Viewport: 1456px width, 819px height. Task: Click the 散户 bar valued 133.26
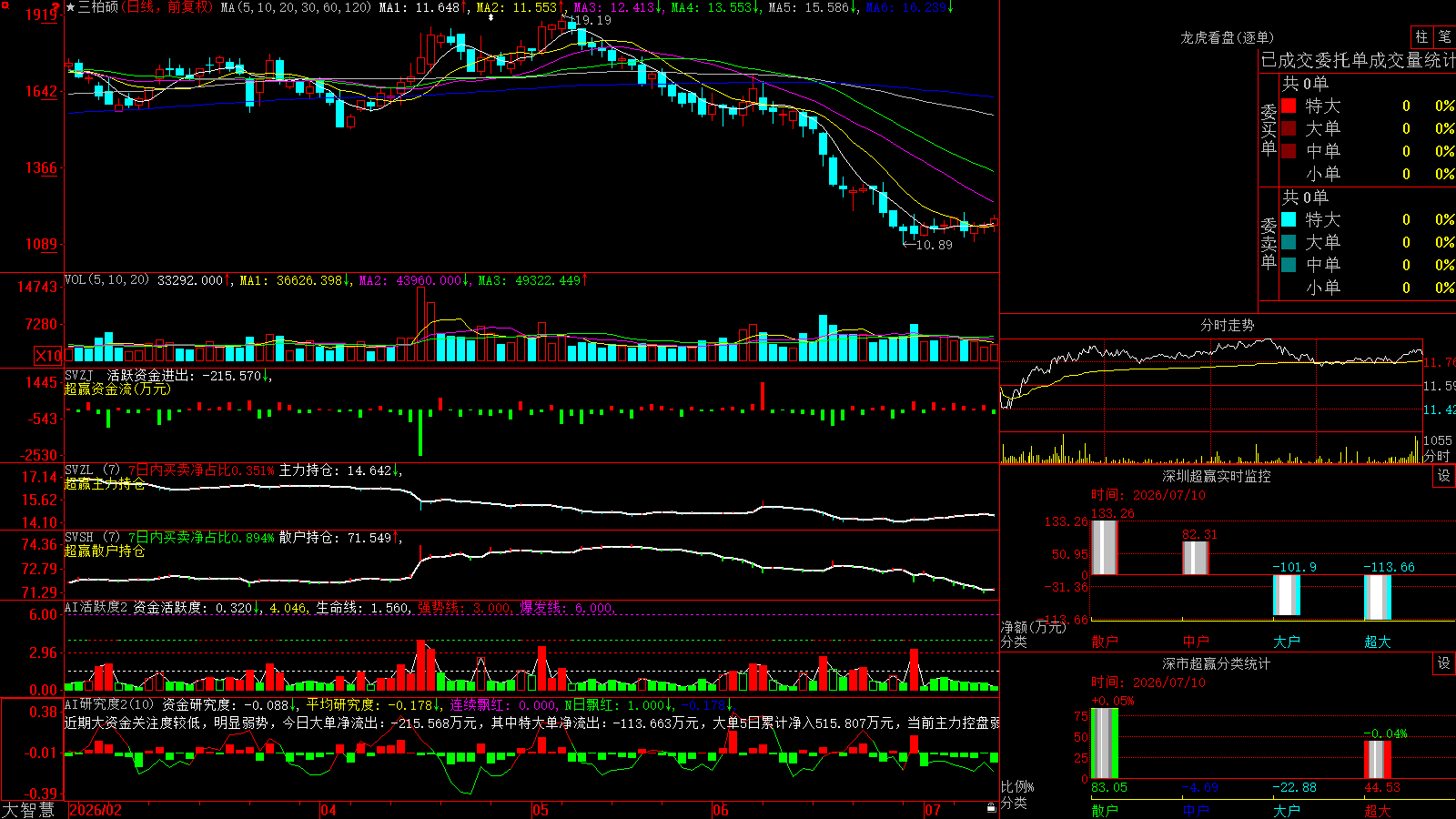1105,547
